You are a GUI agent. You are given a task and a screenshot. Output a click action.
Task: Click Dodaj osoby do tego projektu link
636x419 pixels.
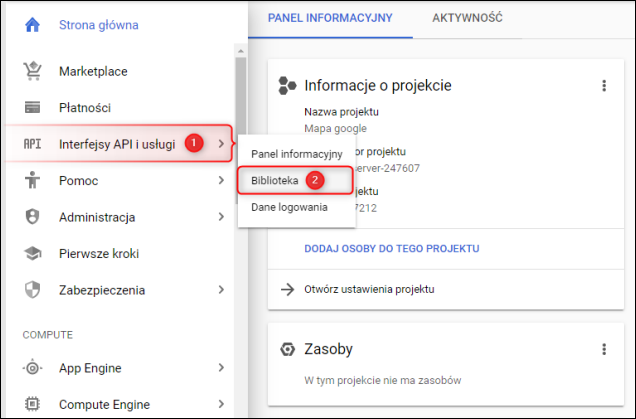(x=392, y=248)
